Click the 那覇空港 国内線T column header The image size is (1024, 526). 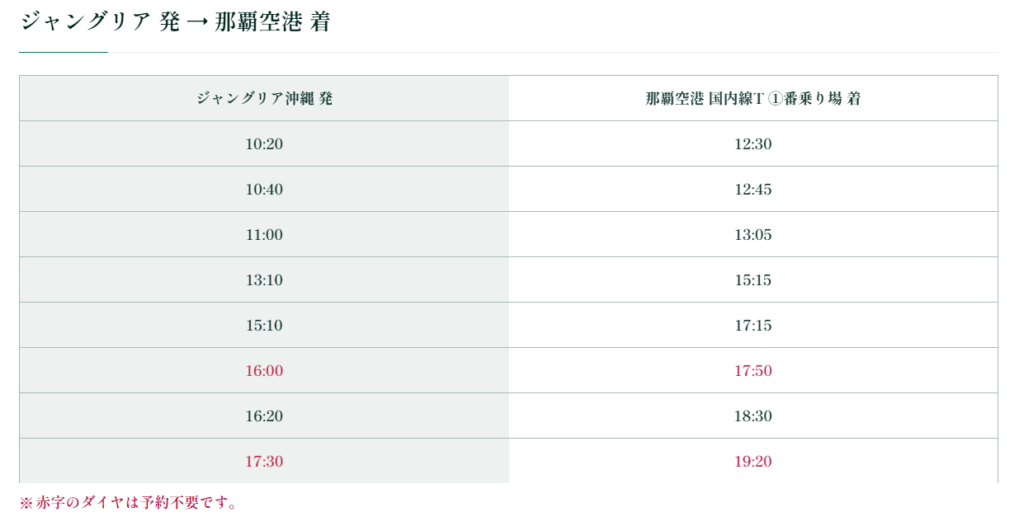753,98
